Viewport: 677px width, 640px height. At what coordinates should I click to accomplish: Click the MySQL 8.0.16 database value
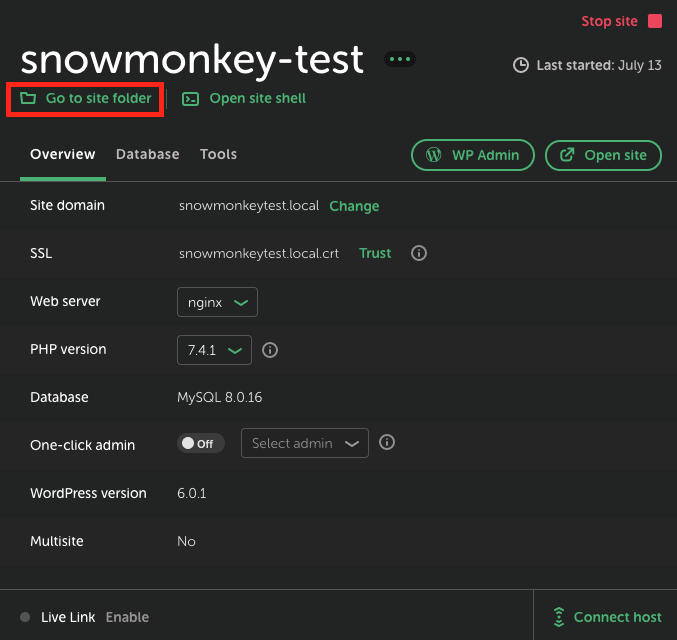tap(219, 397)
